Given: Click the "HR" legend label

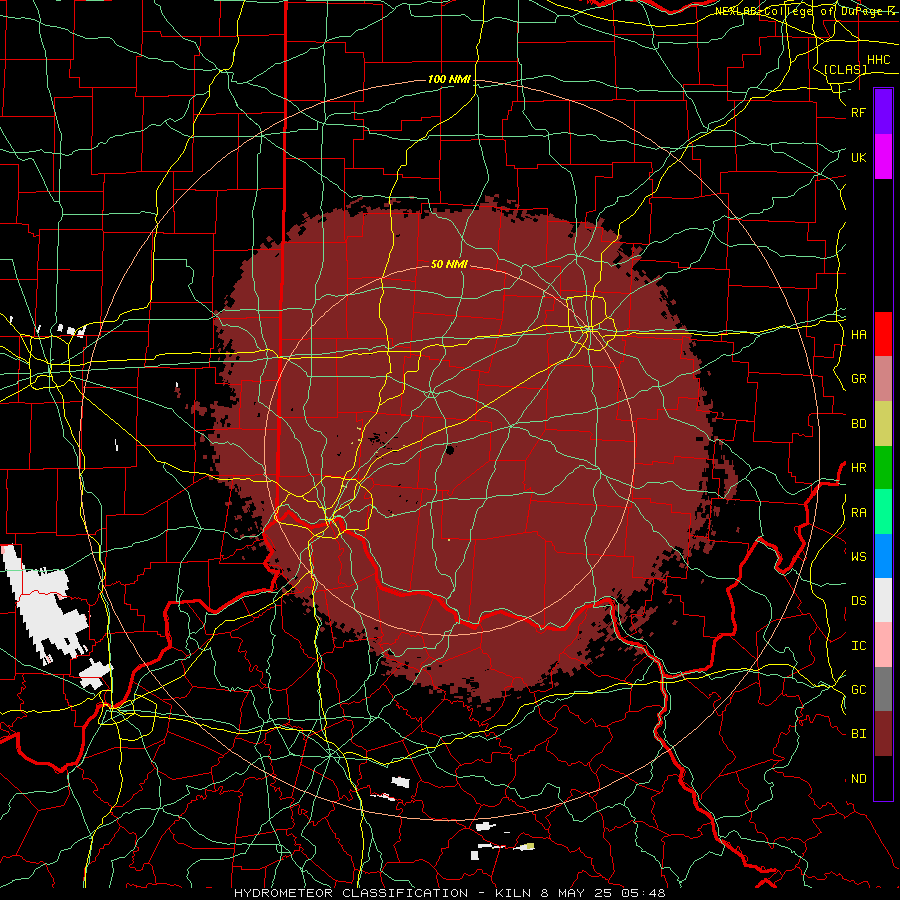Looking at the screenshot, I should [x=858, y=468].
